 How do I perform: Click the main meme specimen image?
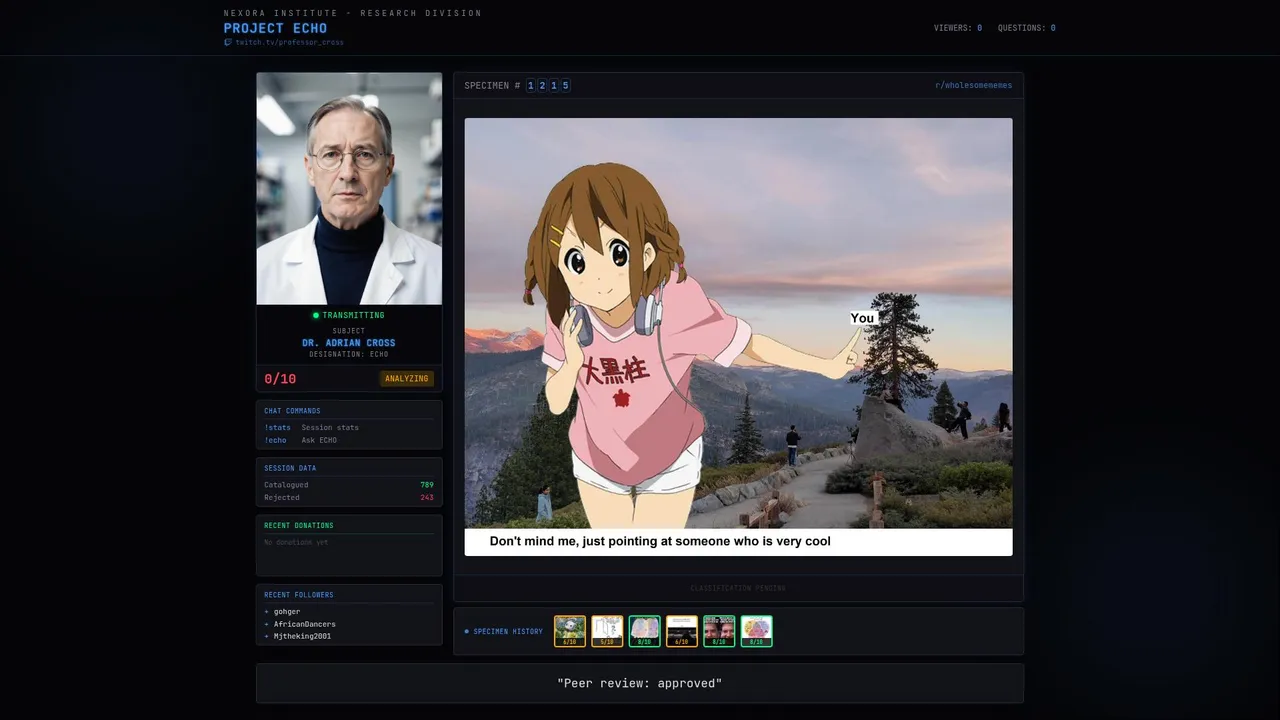tap(738, 336)
